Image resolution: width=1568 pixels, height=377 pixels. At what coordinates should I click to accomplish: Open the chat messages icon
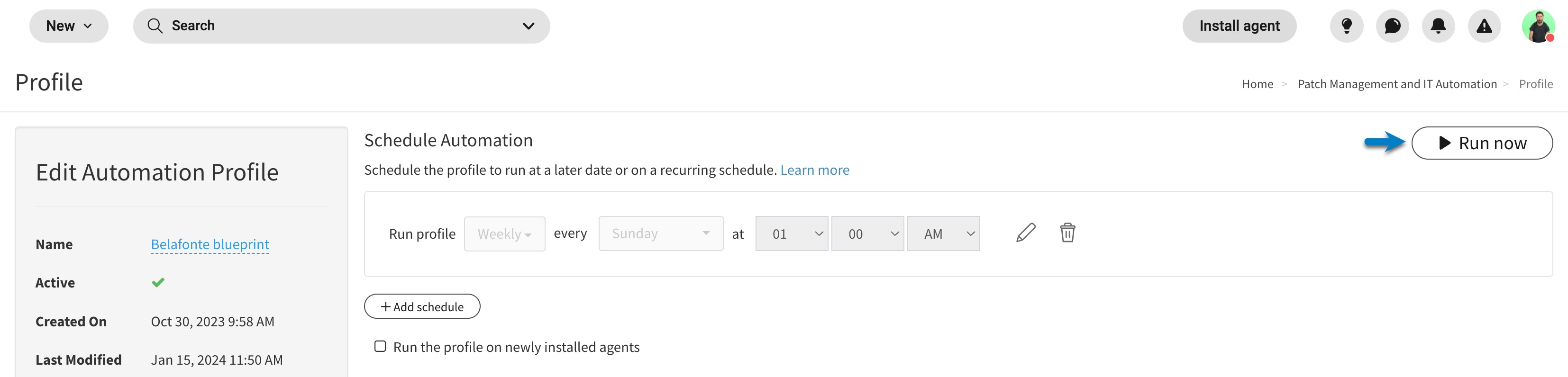[x=1392, y=26]
